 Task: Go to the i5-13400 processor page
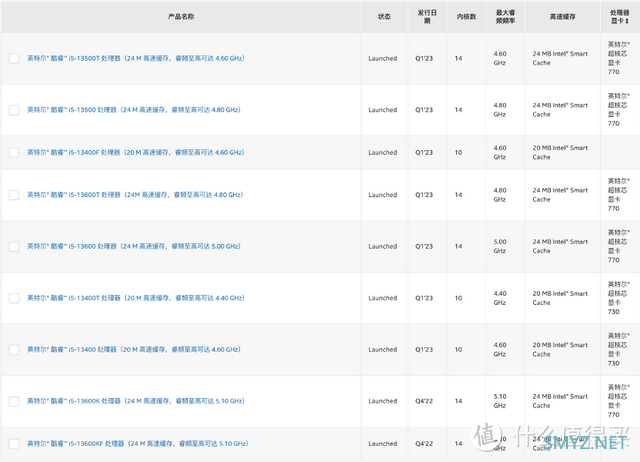point(134,349)
